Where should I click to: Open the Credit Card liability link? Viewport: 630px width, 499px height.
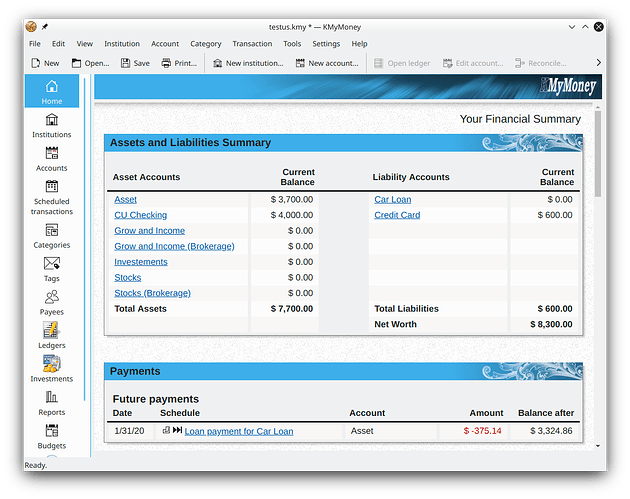(397, 215)
